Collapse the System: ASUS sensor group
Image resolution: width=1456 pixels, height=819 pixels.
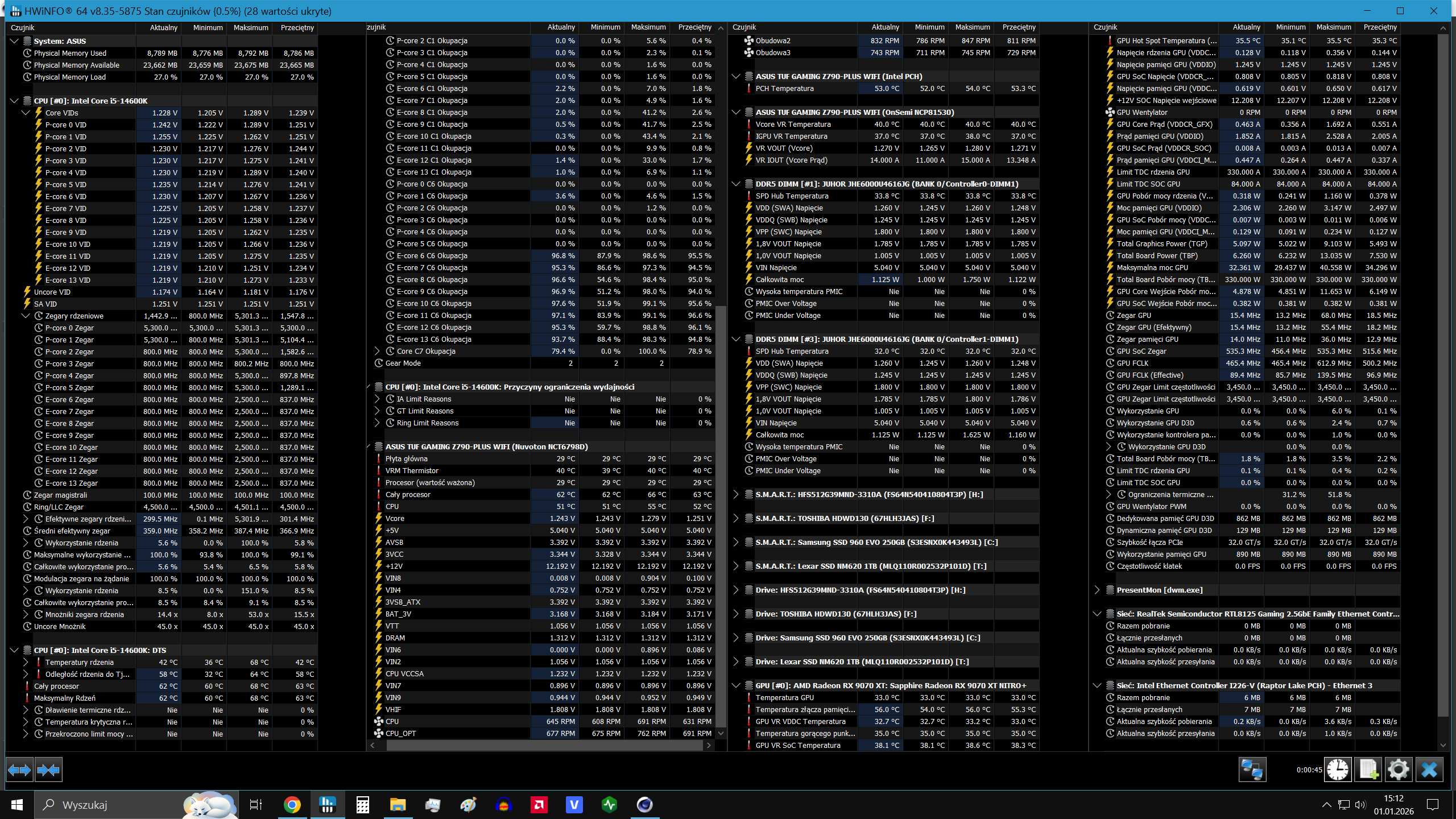point(15,41)
